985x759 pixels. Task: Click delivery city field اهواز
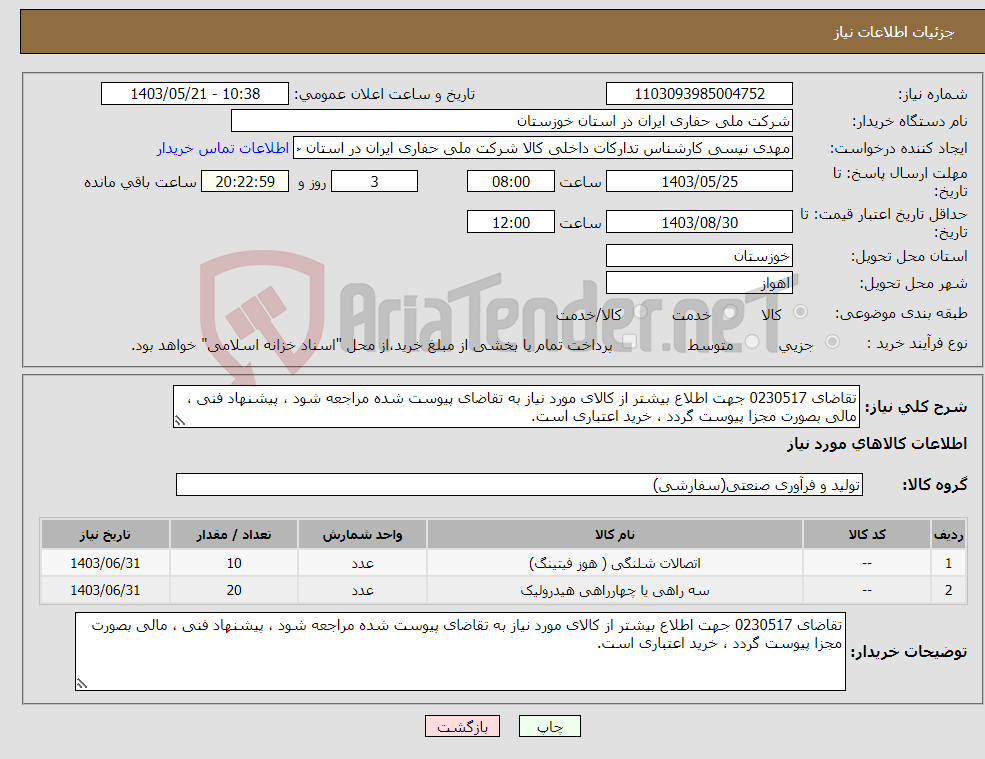point(699,283)
